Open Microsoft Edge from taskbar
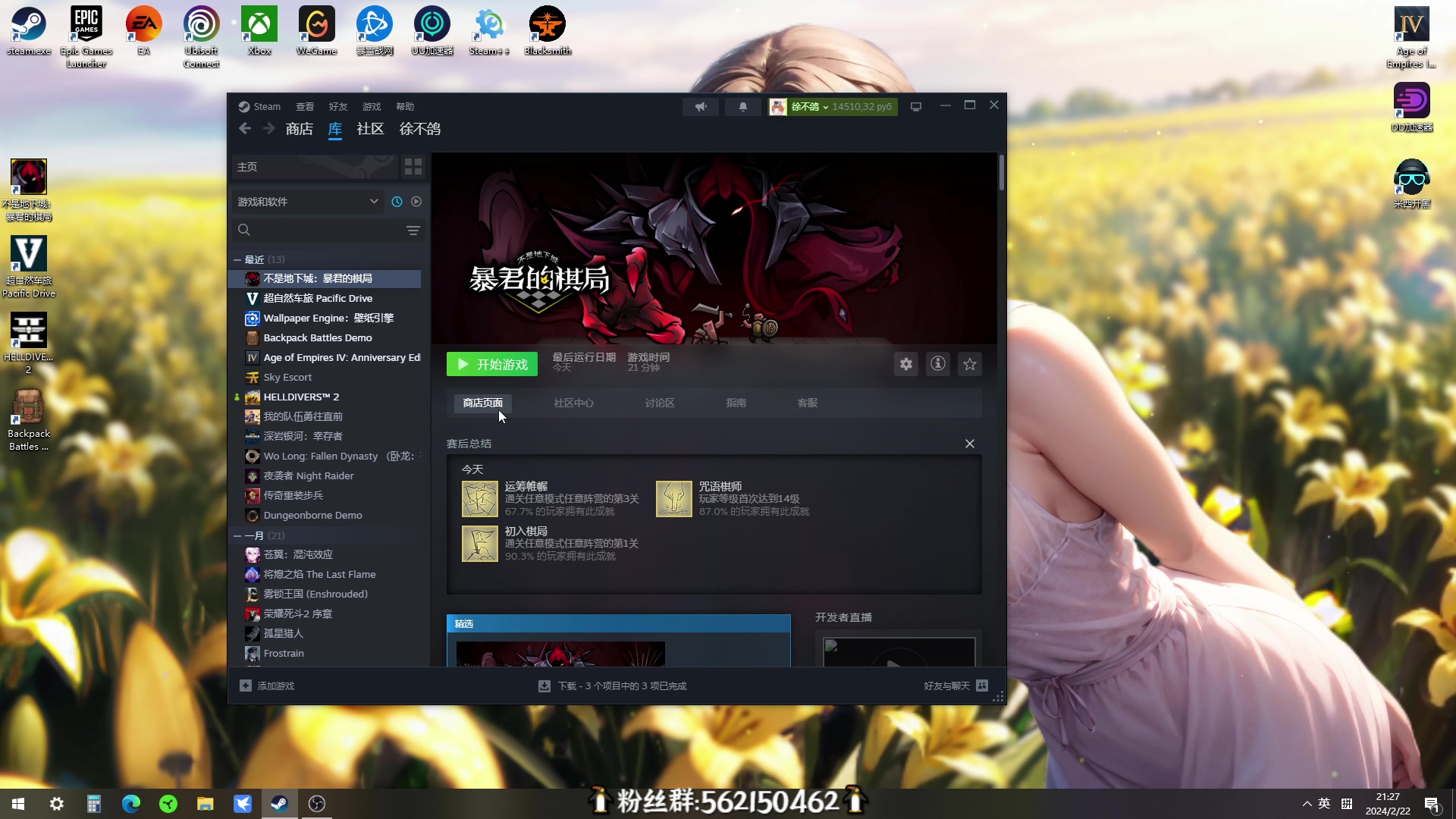Viewport: 1456px width, 819px height. click(x=131, y=804)
